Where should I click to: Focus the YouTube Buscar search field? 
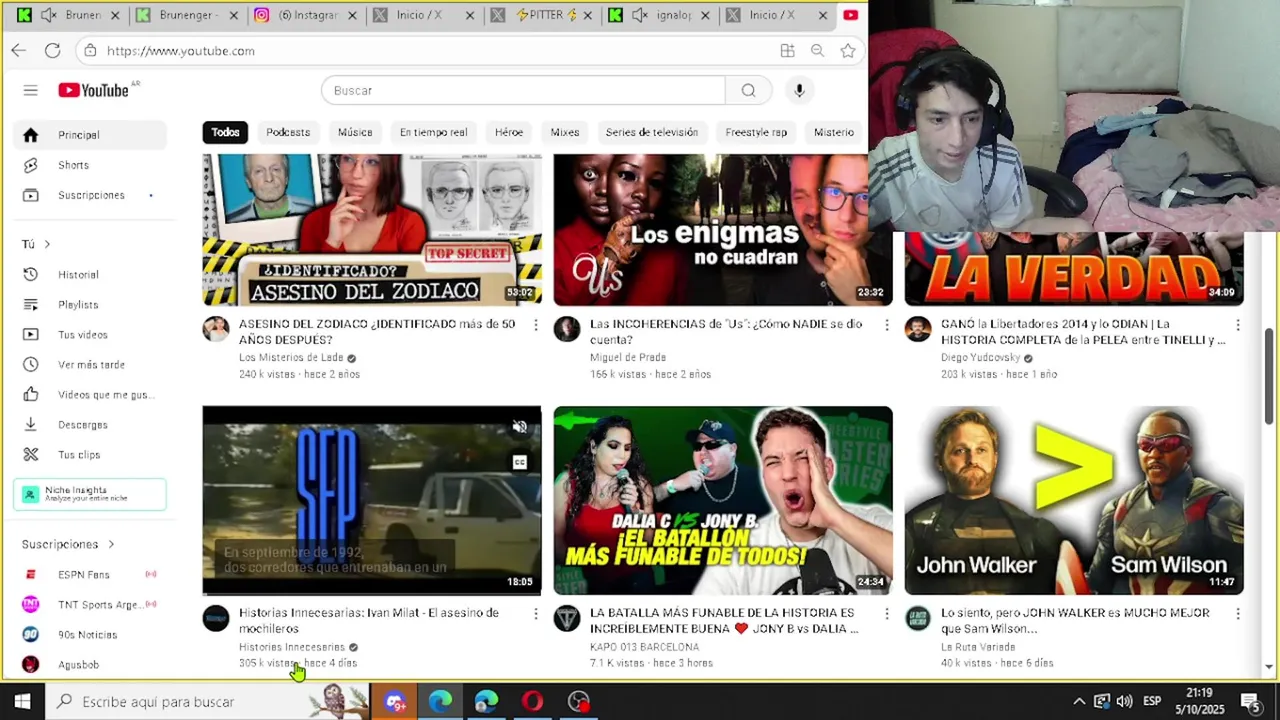point(523,90)
